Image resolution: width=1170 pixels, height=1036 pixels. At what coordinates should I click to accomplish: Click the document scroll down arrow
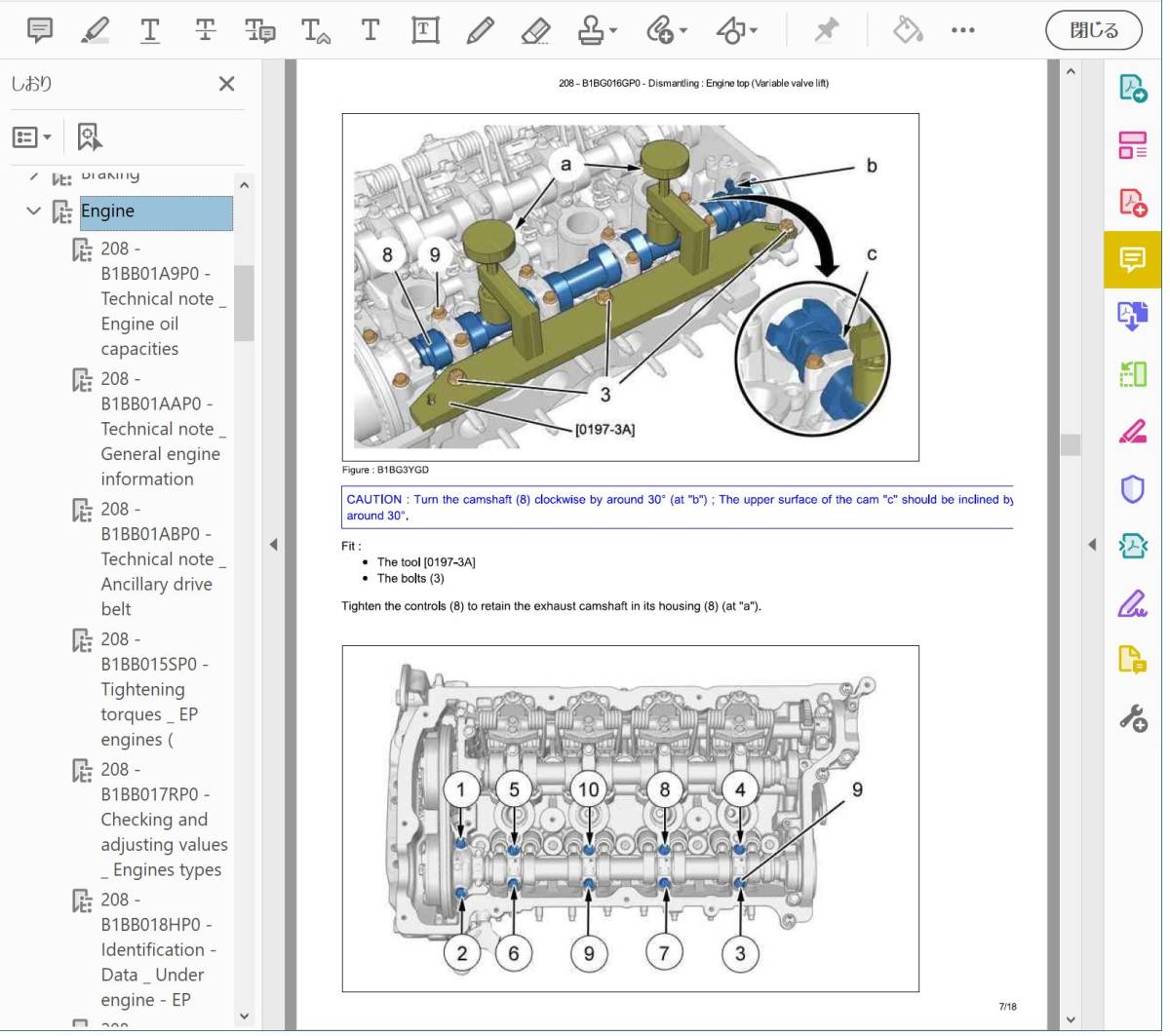click(1071, 1019)
